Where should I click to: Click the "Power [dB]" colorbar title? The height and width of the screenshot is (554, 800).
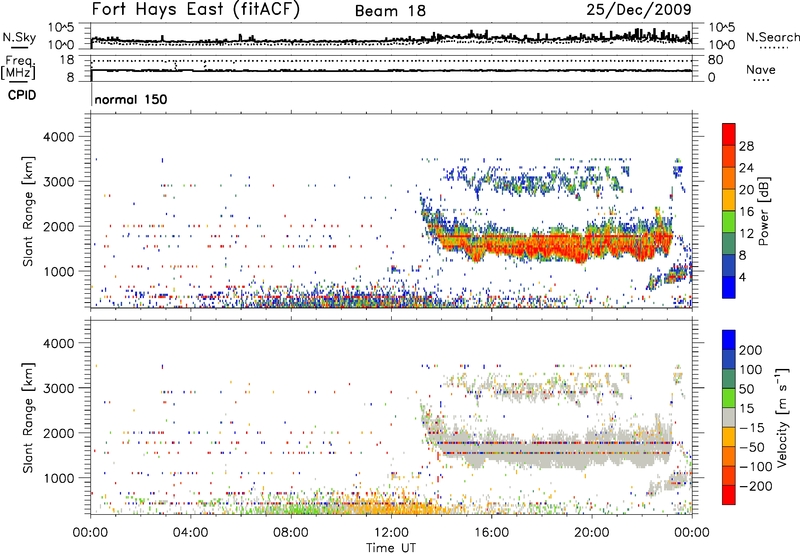[x=764, y=212]
